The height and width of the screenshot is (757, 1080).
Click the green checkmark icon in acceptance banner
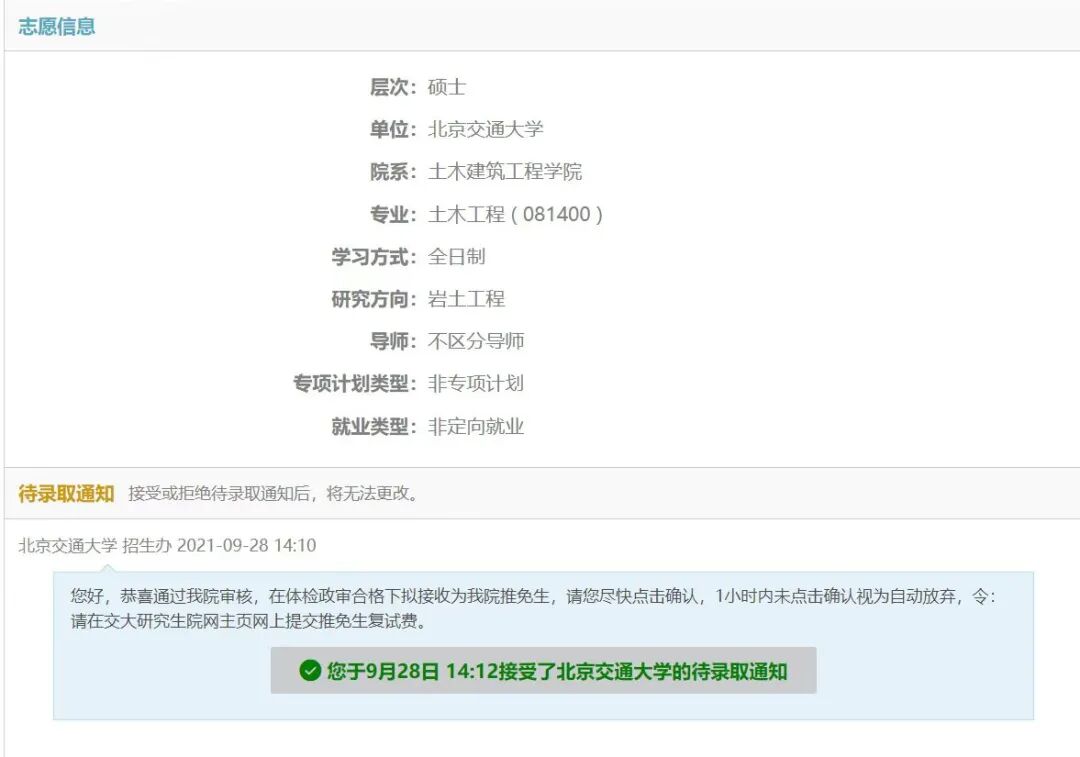pos(310,670)
